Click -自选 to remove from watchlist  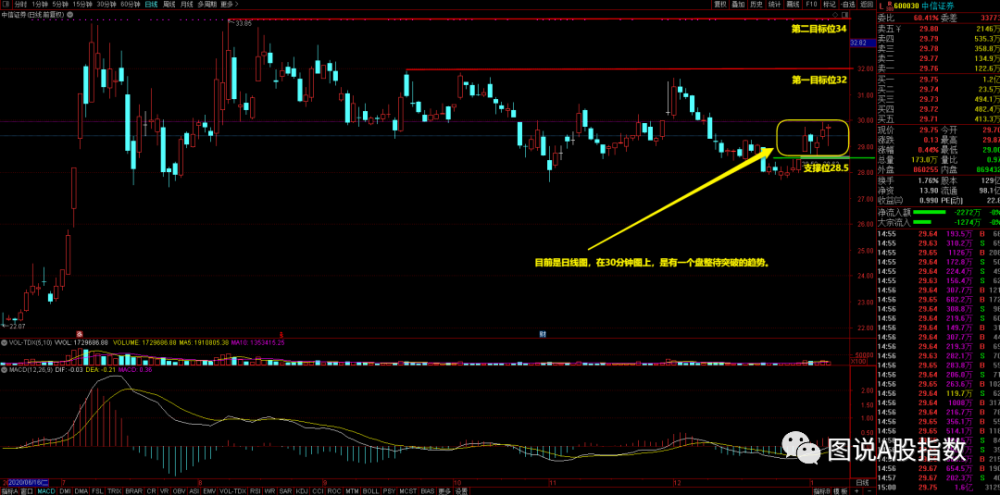848,4
